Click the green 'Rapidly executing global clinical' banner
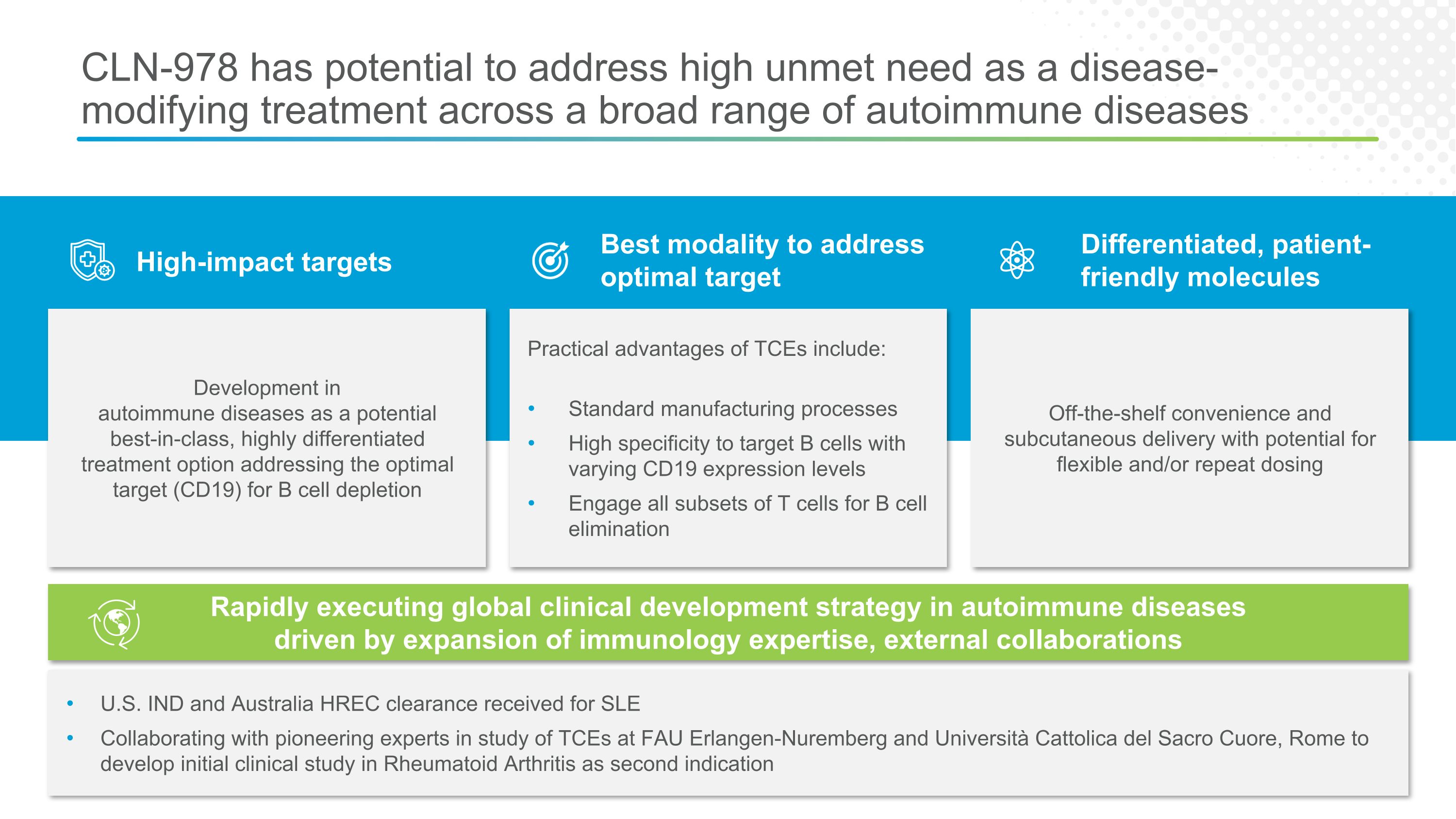 728,623
